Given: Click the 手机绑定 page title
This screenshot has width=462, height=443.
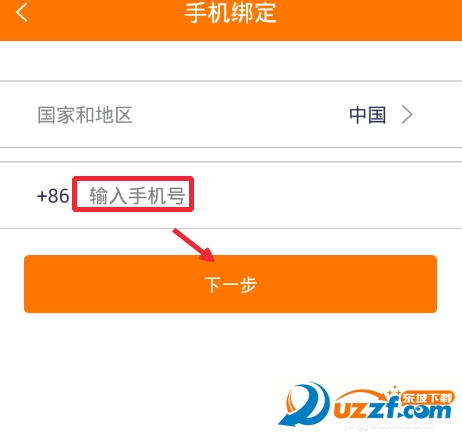Looking at the screenshot, I should tap(231, 13).
